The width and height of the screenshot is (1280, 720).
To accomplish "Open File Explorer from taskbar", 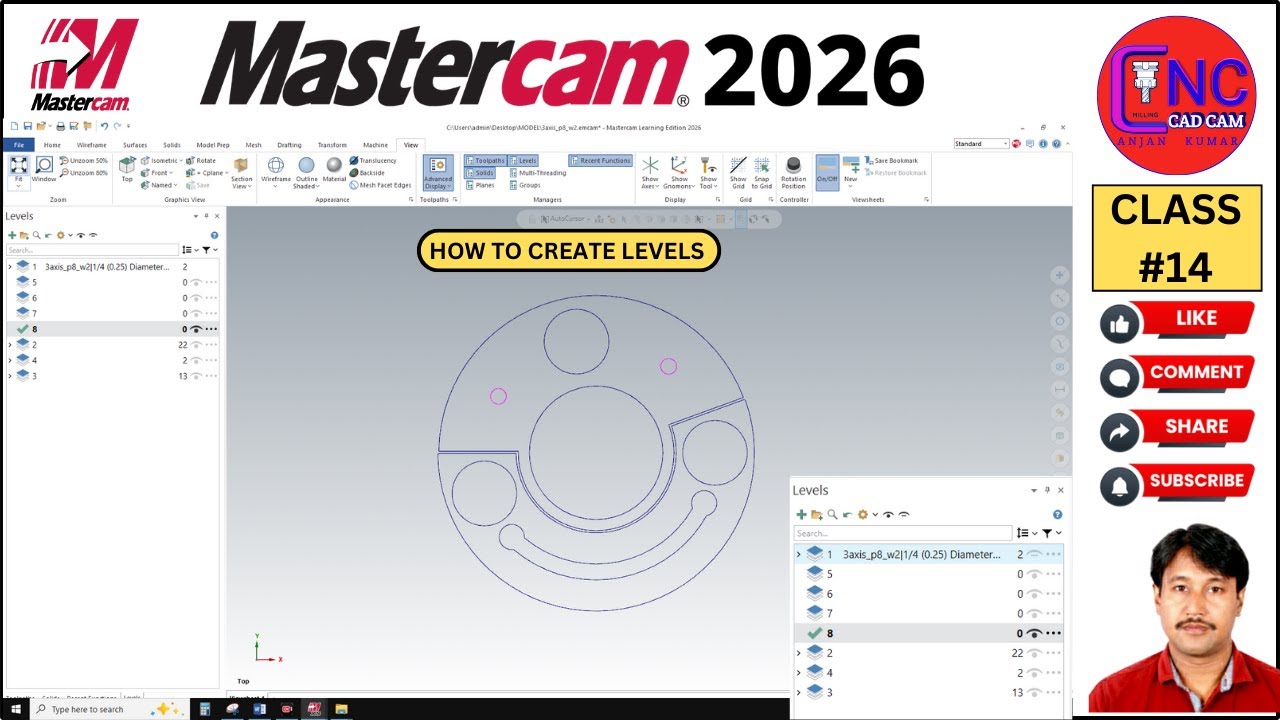I will tap(341, 709).
